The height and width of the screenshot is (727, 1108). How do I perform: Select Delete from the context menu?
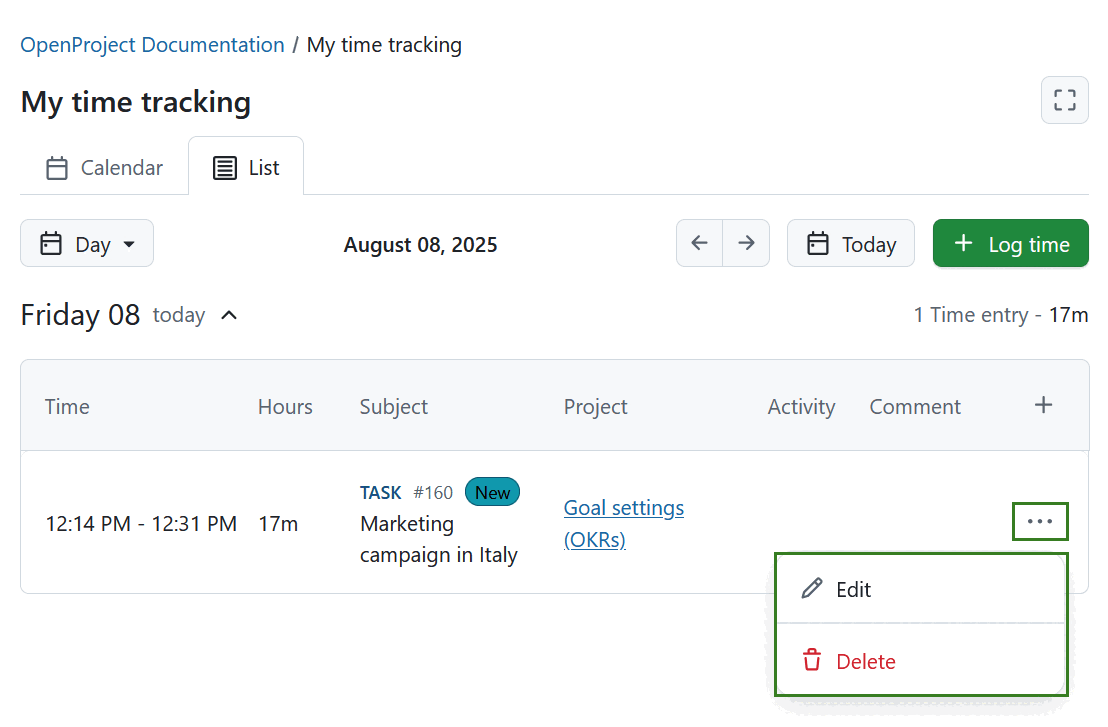pos(866,661)
